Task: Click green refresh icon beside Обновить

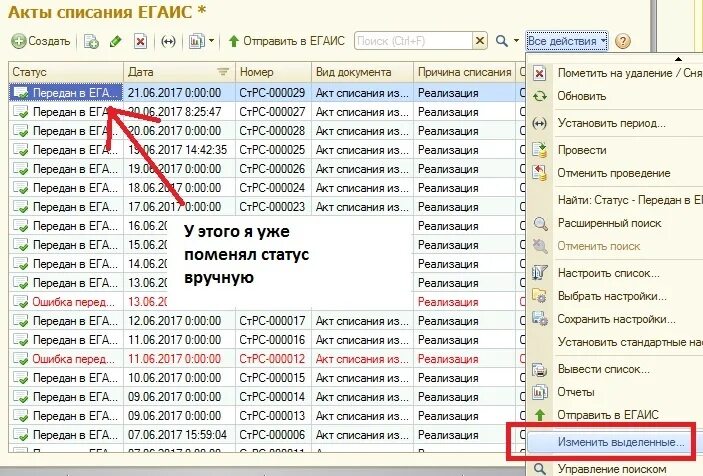Action: (x=540, y=96)
